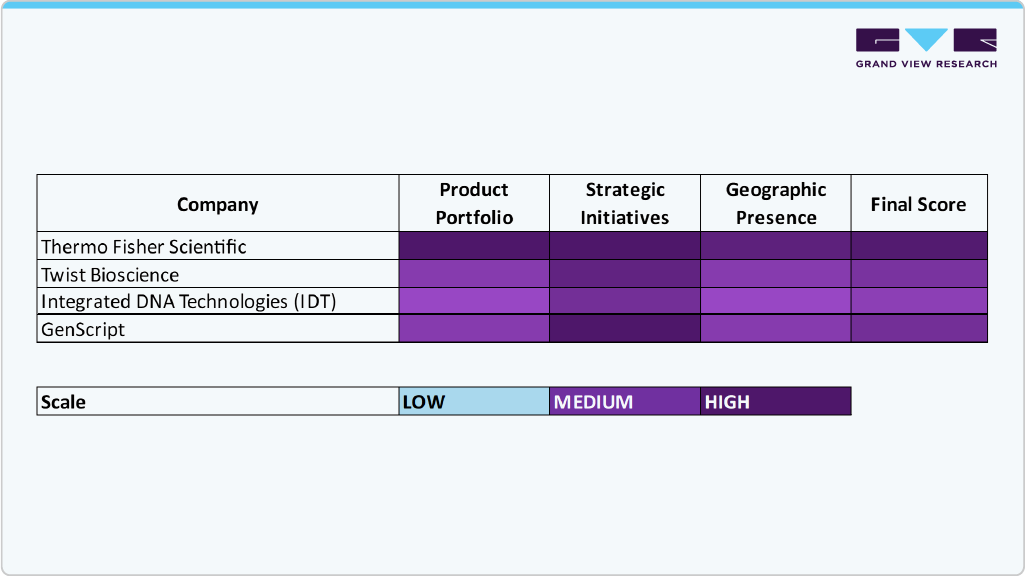Click the Geographic Presence column header

(776, 204)
